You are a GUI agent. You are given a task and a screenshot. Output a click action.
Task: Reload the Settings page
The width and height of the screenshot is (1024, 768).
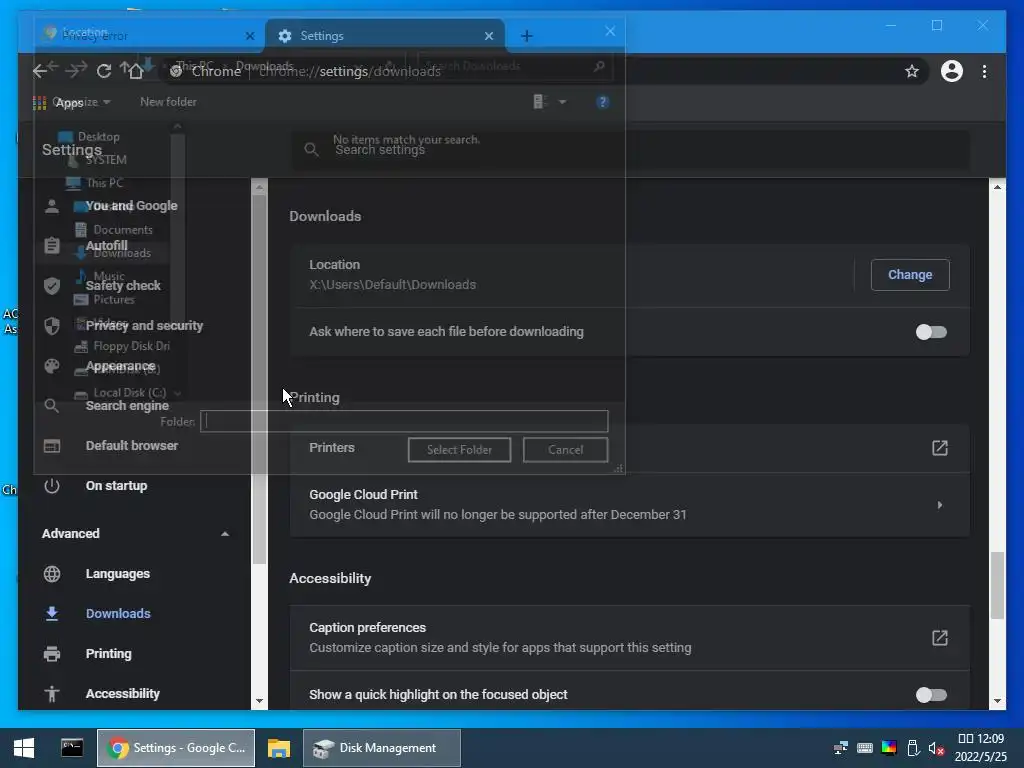click(x=104, y=71)
